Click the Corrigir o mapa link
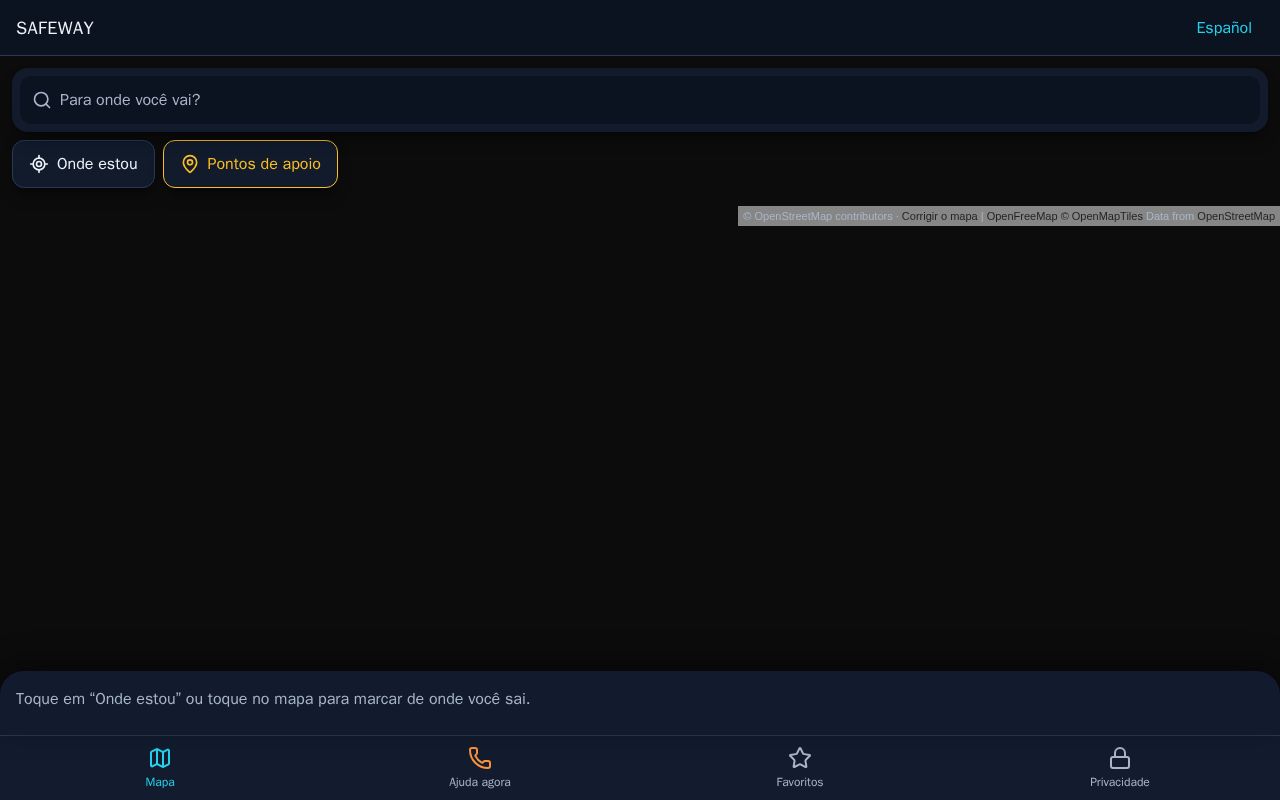 click(939, 216)
